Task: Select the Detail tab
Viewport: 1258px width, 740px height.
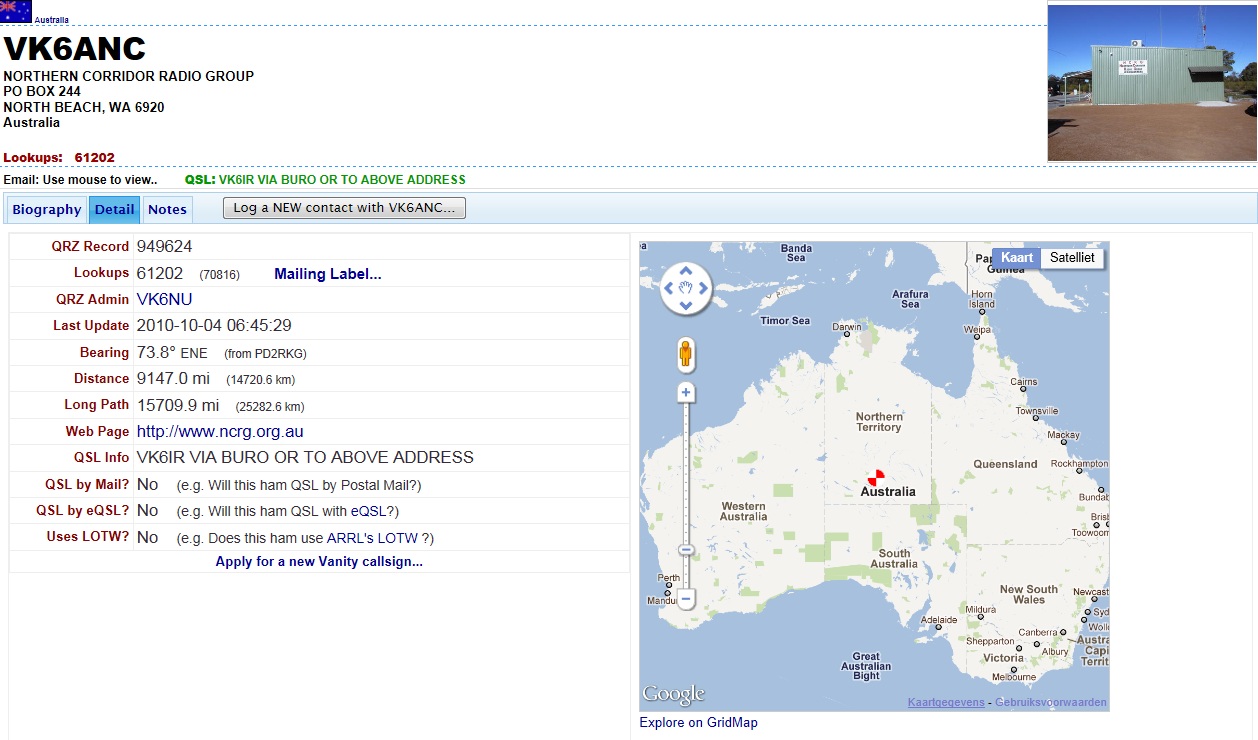Action: (x=114, y=210)
